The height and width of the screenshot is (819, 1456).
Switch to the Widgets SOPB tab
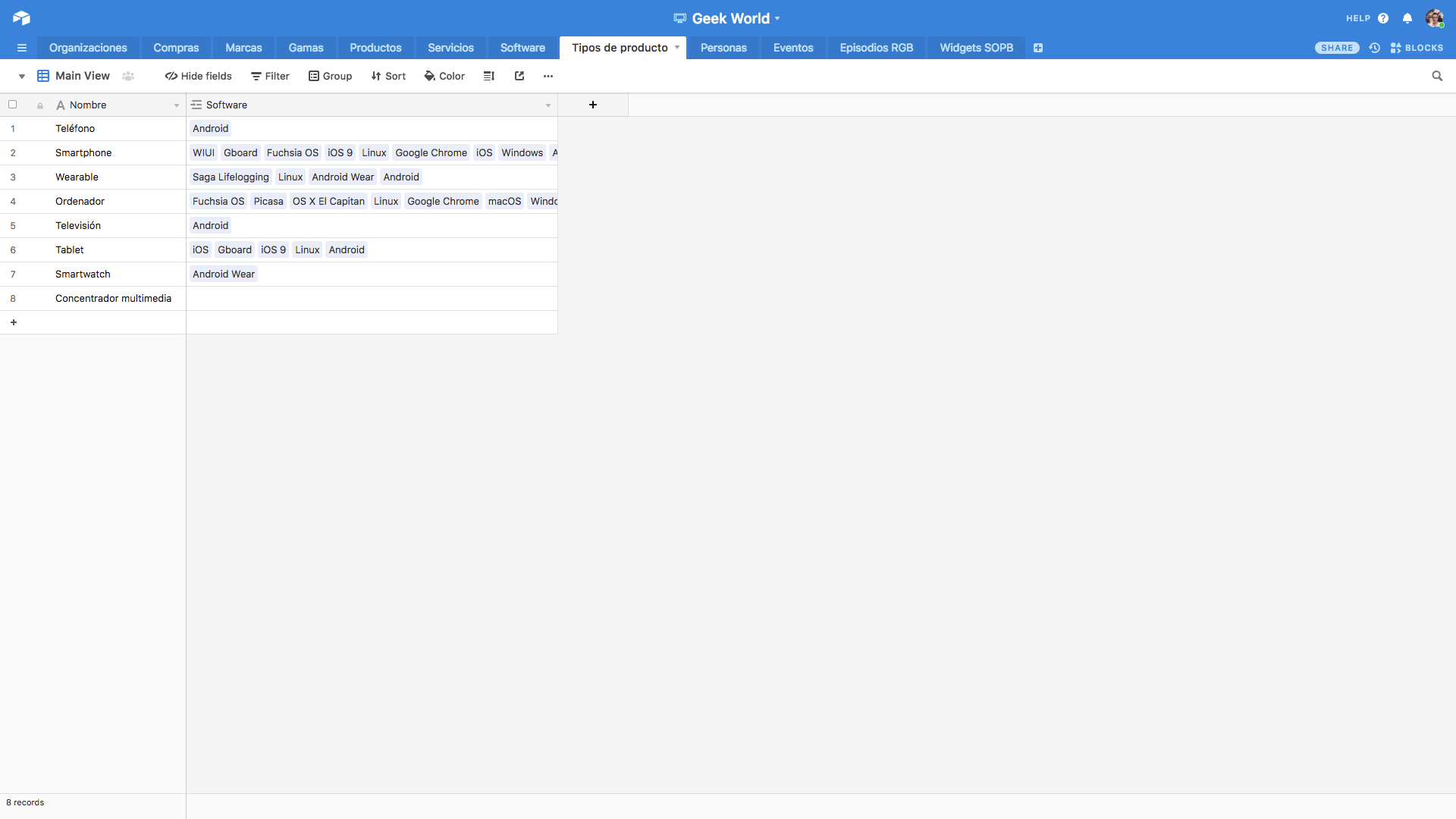[x=977, y=48]
